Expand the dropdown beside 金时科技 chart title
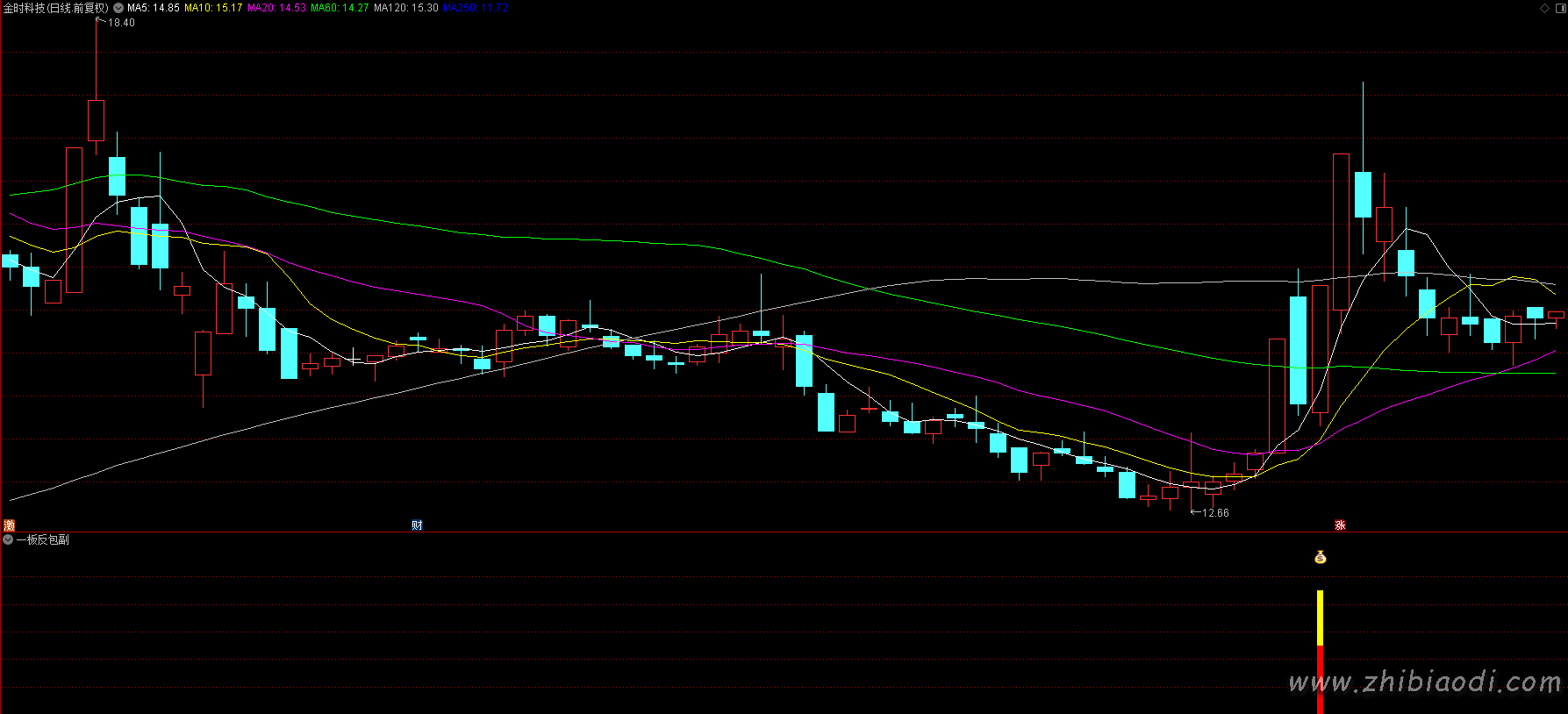 tap(118, 8)
